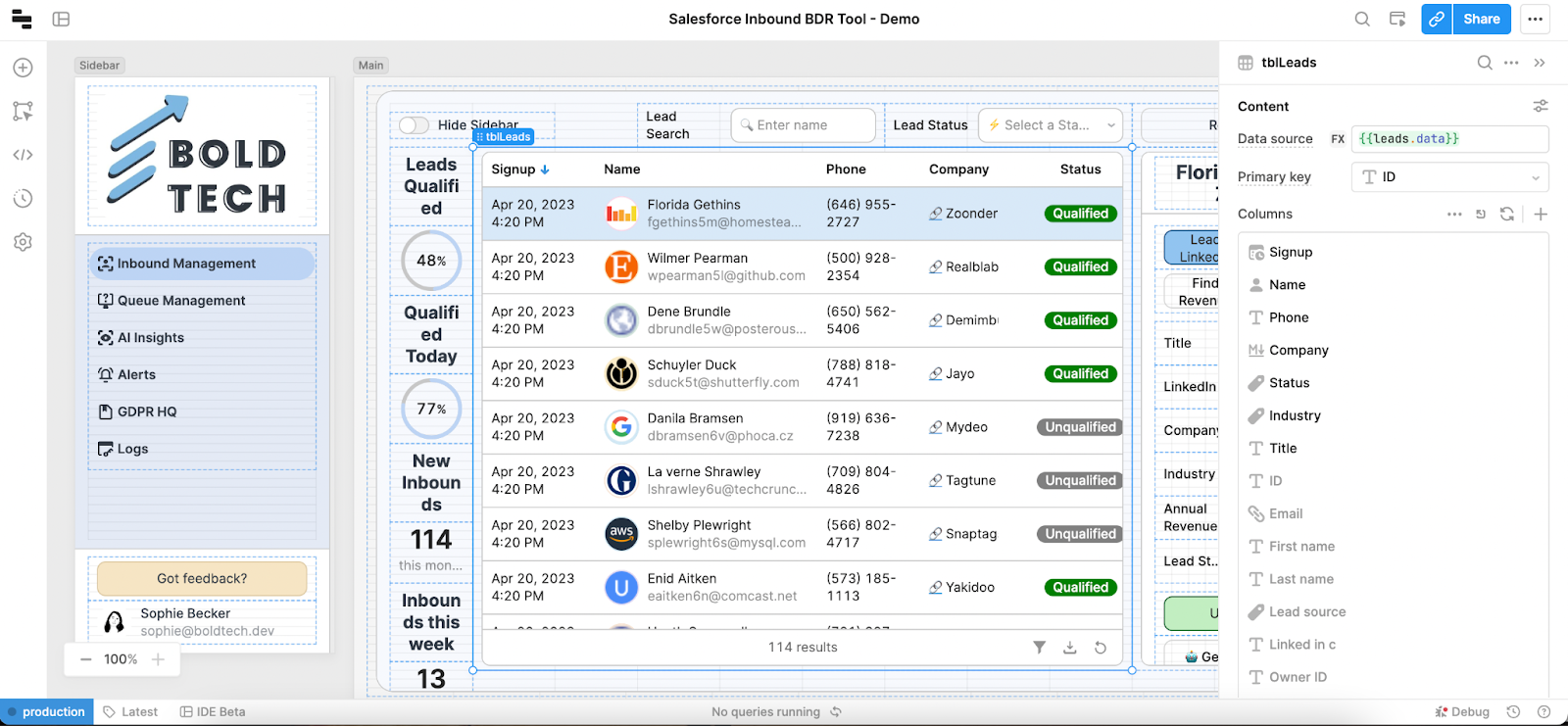
Task: Toggle the FX button for Data source
Action: [x=1338, y=139]
